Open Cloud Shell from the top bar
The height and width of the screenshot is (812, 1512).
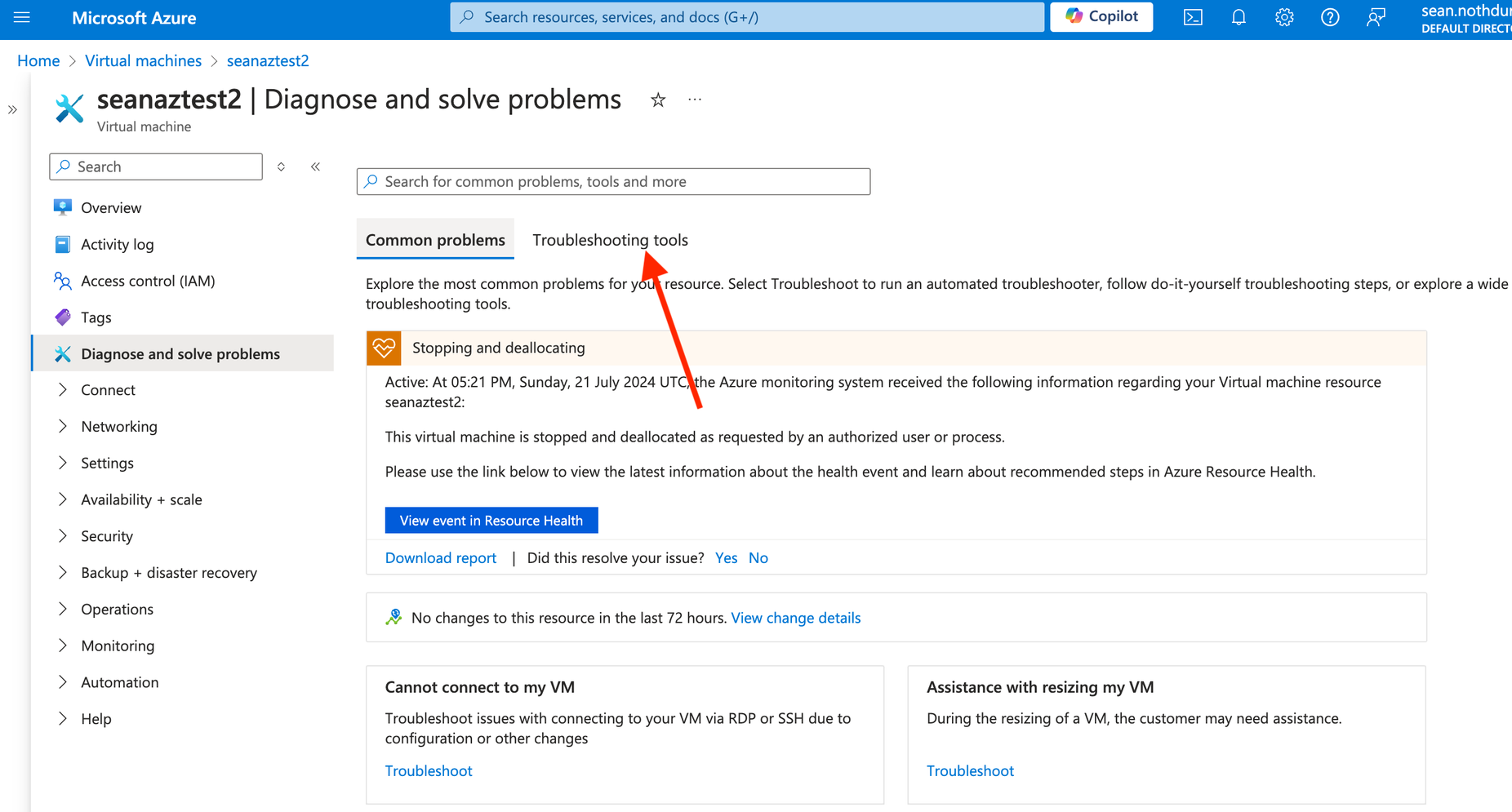pos(1192,17)
